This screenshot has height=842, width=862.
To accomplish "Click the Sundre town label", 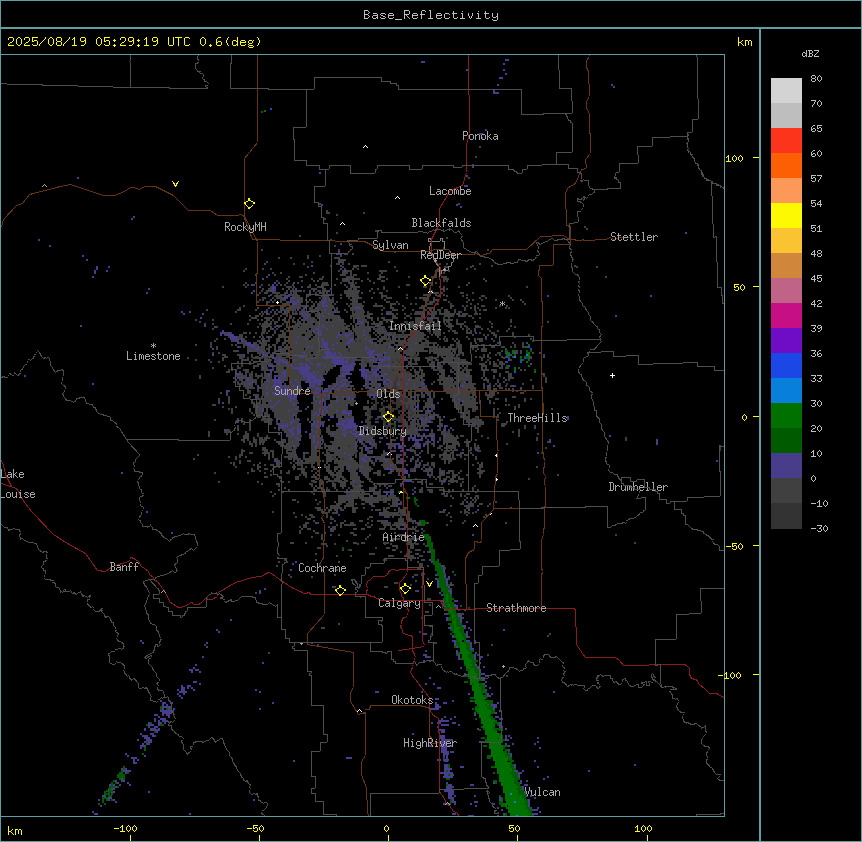I will [x=292, y=391].
